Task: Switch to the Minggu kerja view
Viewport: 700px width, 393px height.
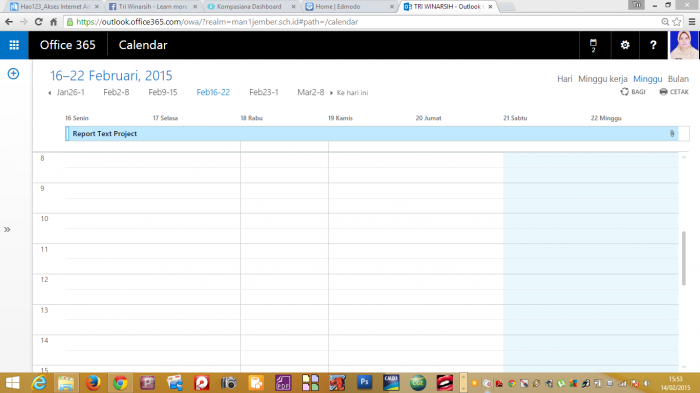Action: click(x=603, y=79)
